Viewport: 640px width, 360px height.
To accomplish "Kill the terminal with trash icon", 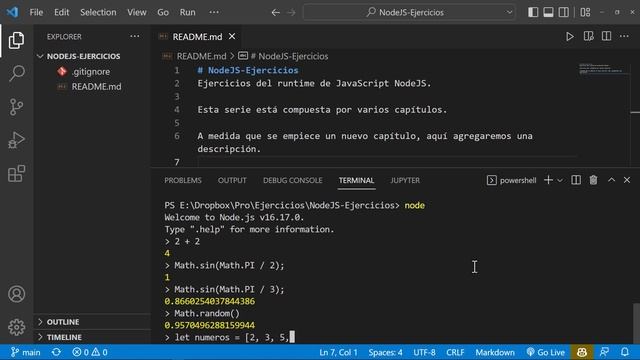I will (593, 180).
